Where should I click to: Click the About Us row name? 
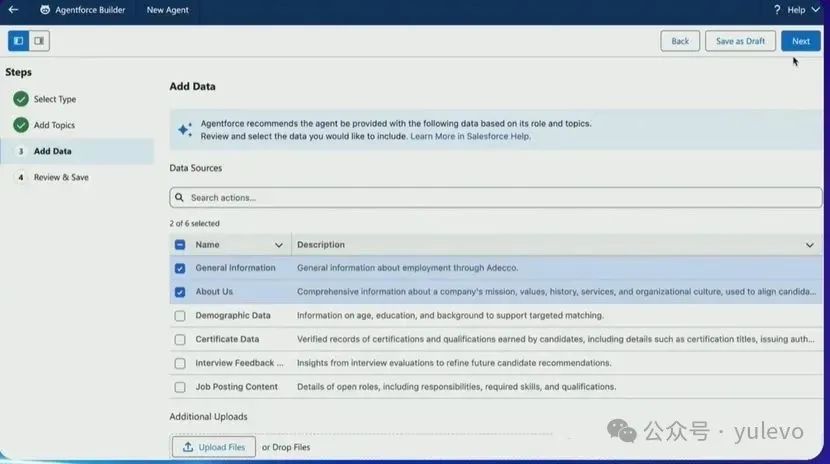[214, 292]
